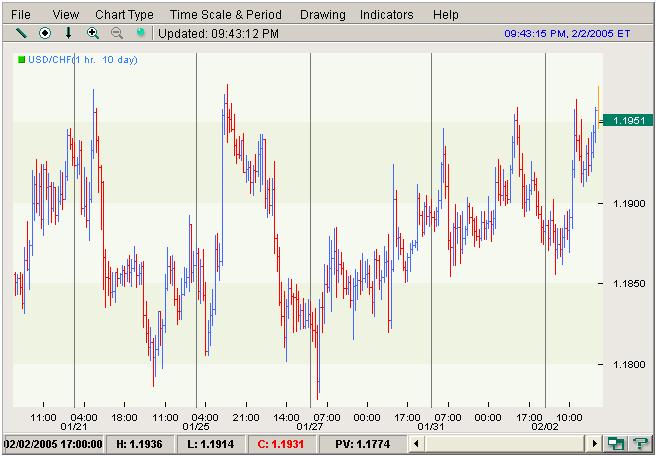Click the down arrow marker tool
The height and width of the screenshot is (456, 656).
[x=69, y=33]
